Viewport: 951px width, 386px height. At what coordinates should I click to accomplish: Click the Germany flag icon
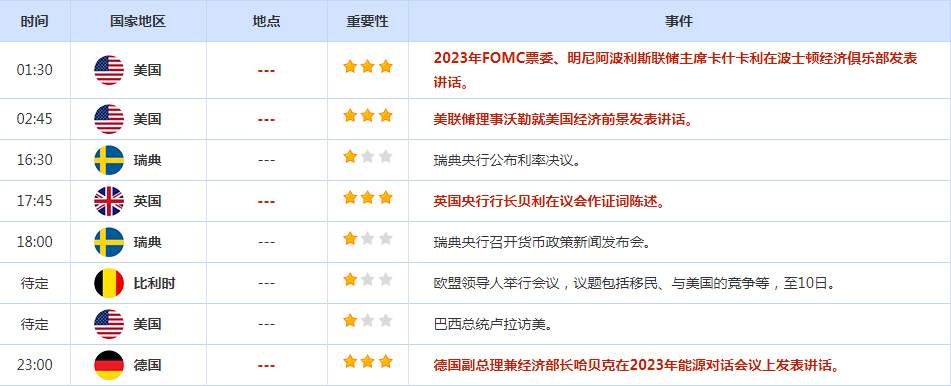coord(109,365)
